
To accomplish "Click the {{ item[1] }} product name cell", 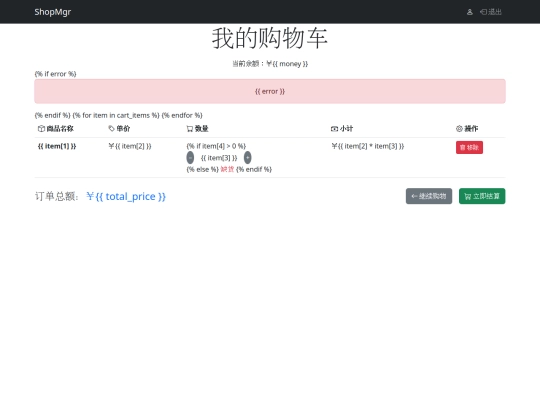I will 57,146.
